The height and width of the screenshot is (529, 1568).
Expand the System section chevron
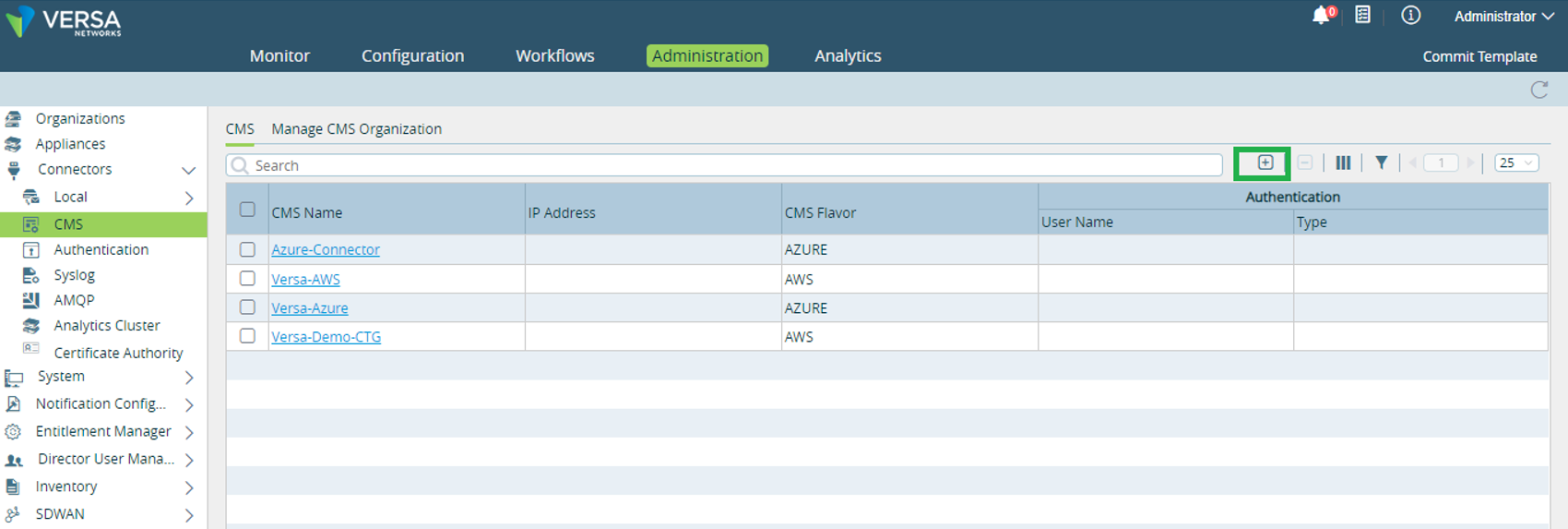pyautogui.click(x=189, y=377)
